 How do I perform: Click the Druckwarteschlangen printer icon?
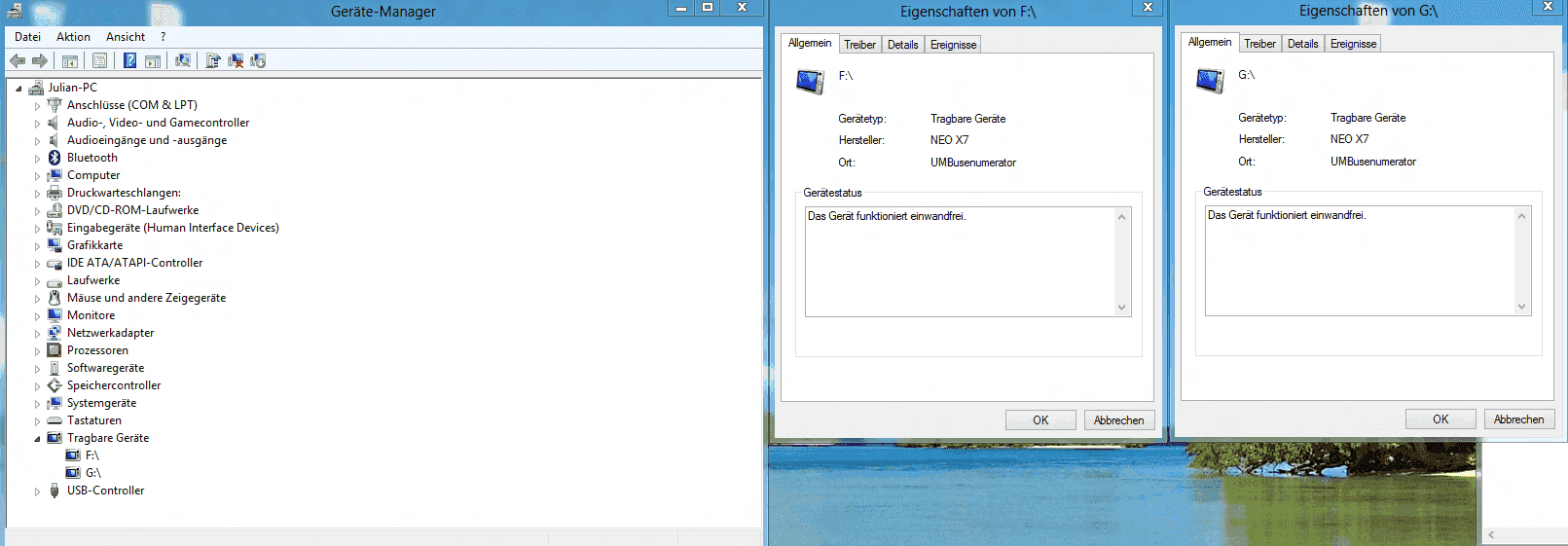pyautogui.click(x=55, y=193)
